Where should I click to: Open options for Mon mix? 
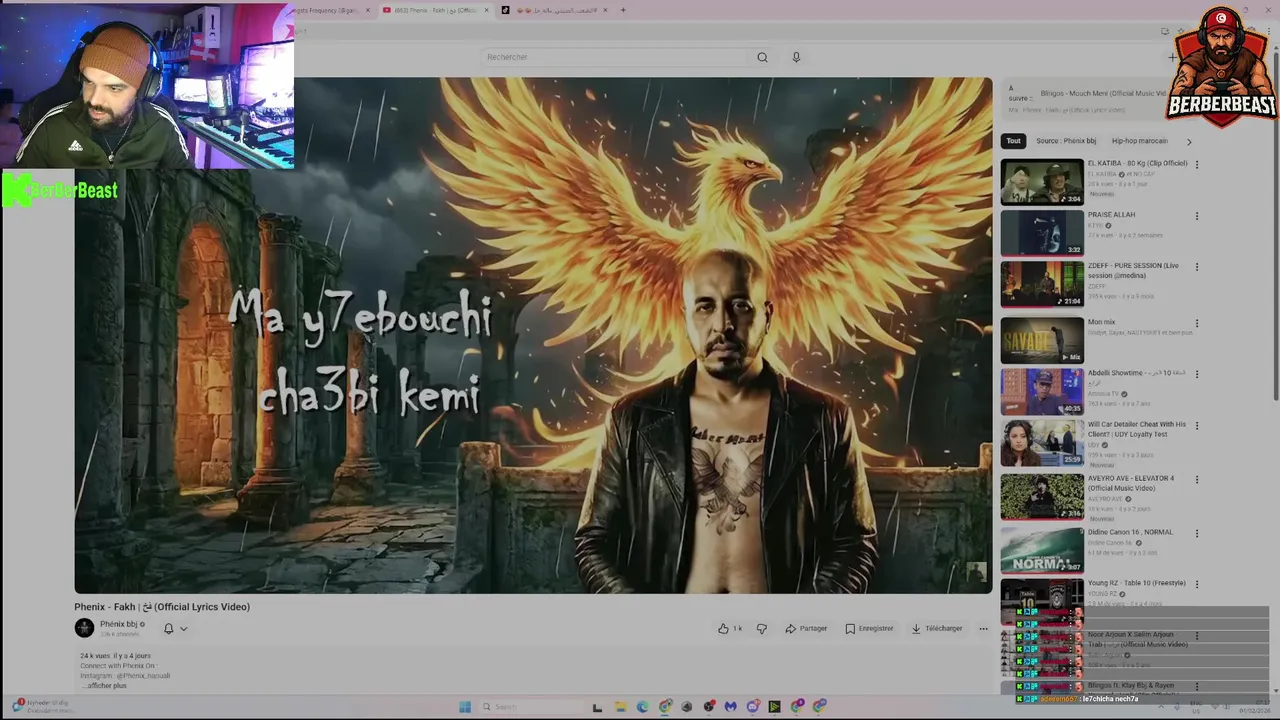point(1196,323)
